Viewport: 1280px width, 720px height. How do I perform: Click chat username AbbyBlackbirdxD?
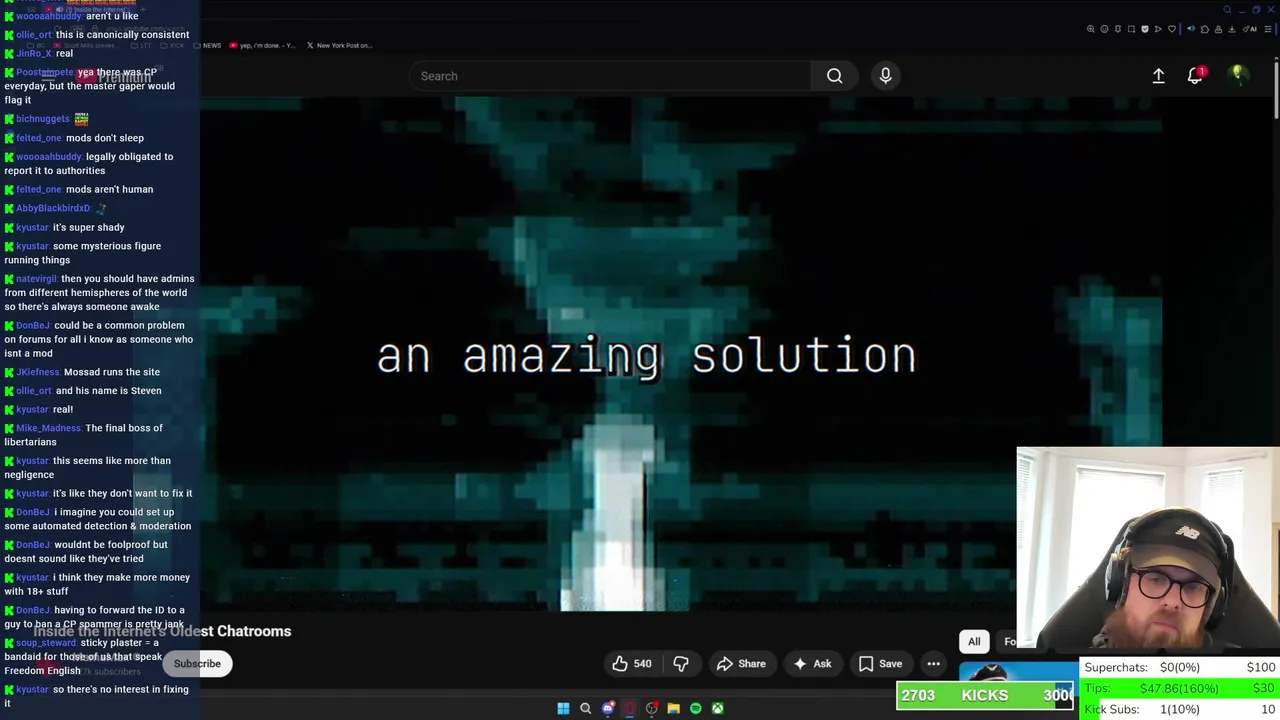point(53,208)
